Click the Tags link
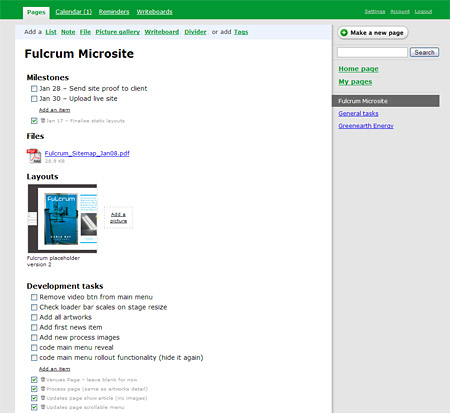Image resolution: width=450 pixels, height=413 pixels. tap(241, 32)
